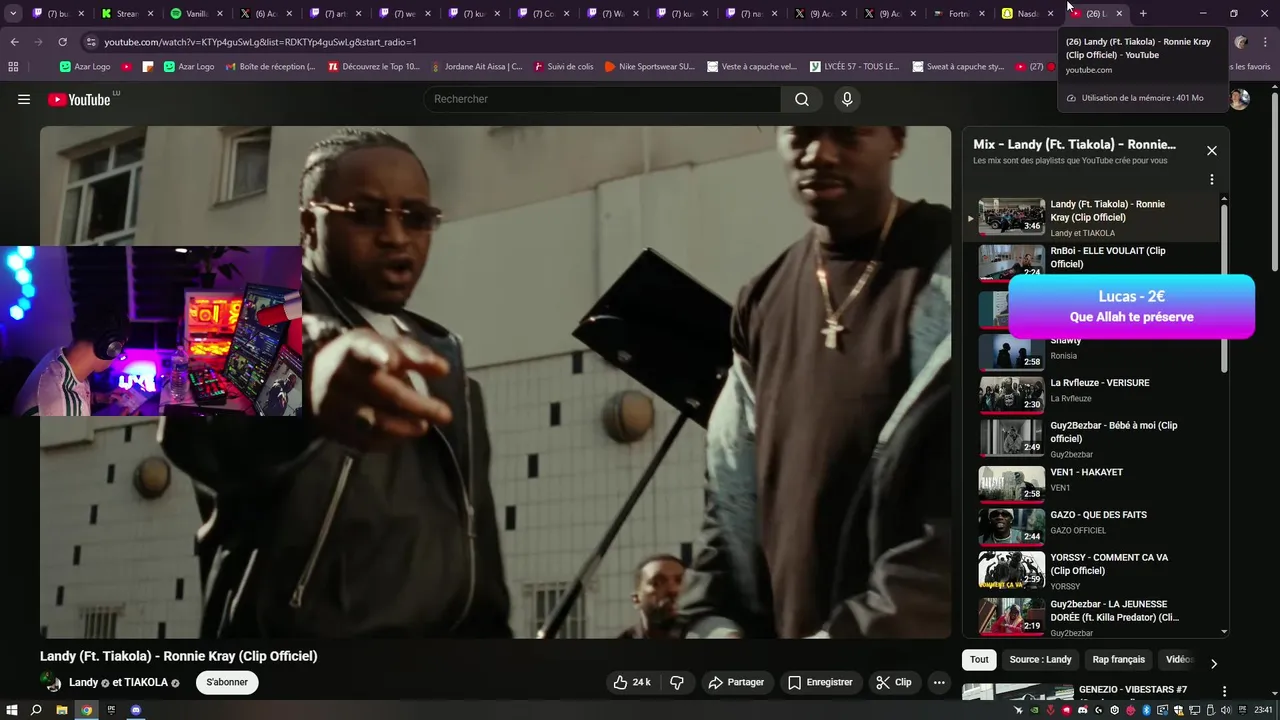Switch to the Nasdaq tab
Image resolution: width=1280 pixels, height=720 pixels.
click(x=1028, y=14)
